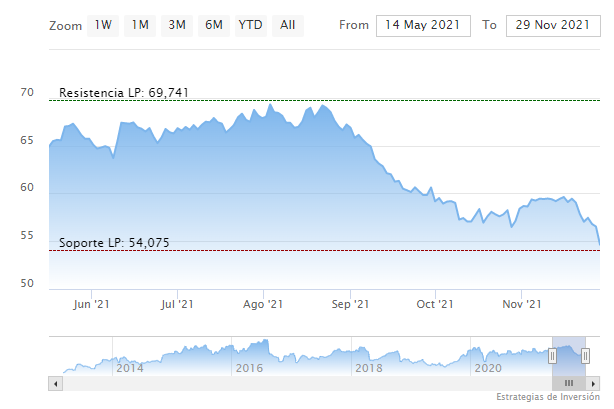
Task: Click the scrollbar right arrow
Action: tap(594, 383)
